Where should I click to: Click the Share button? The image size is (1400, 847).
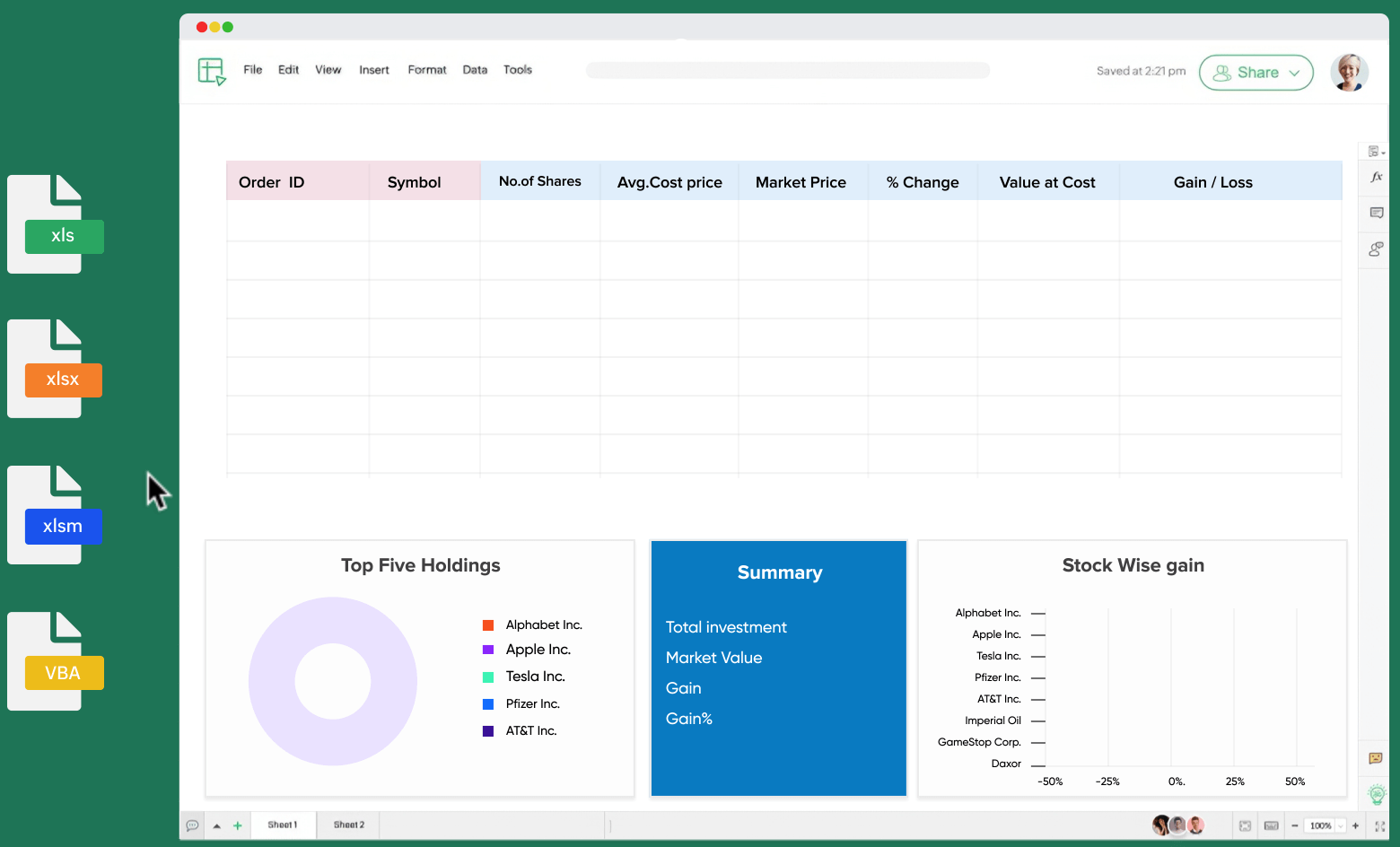click(x=1247, y=73)
